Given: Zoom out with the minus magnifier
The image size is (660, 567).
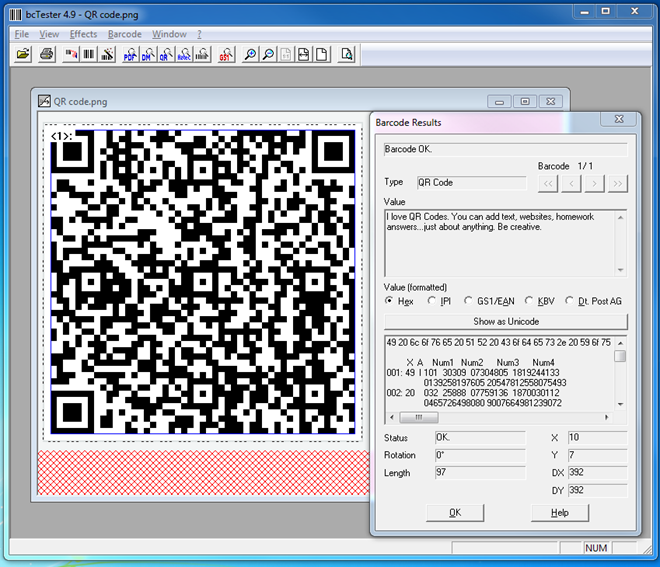Looking at the screenshot, I should (x=268, y=54).
